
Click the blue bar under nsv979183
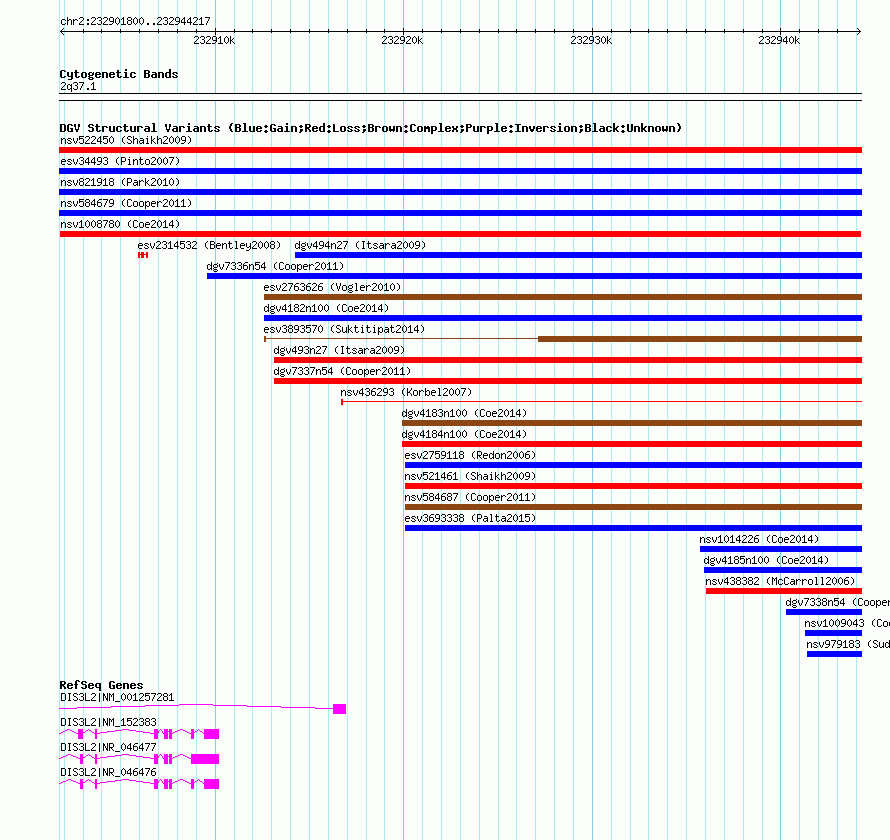[834, 654]
